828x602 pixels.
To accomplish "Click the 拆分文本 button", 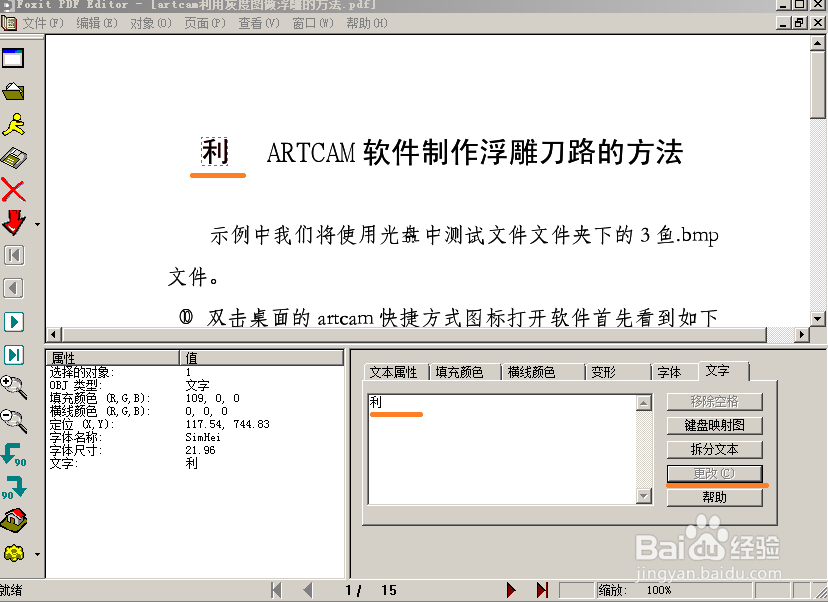I will click(714, 449).
